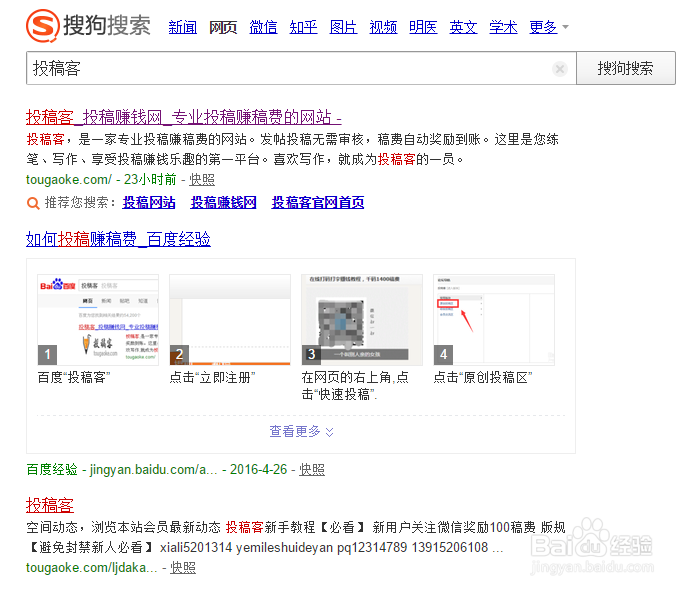Select the 英文 tab

coord(463,27)
